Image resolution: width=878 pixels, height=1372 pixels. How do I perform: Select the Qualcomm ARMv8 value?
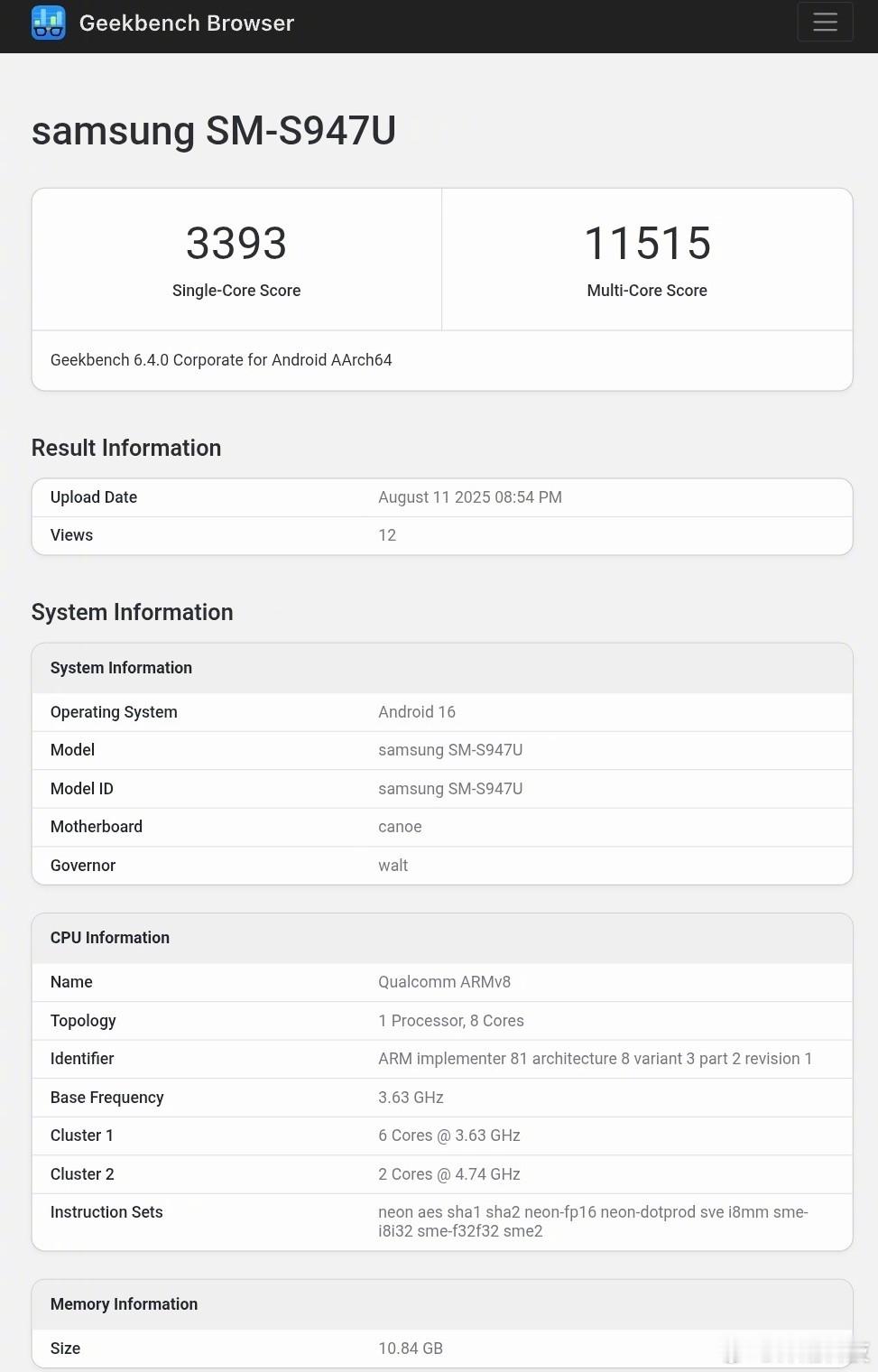point(444,982)
